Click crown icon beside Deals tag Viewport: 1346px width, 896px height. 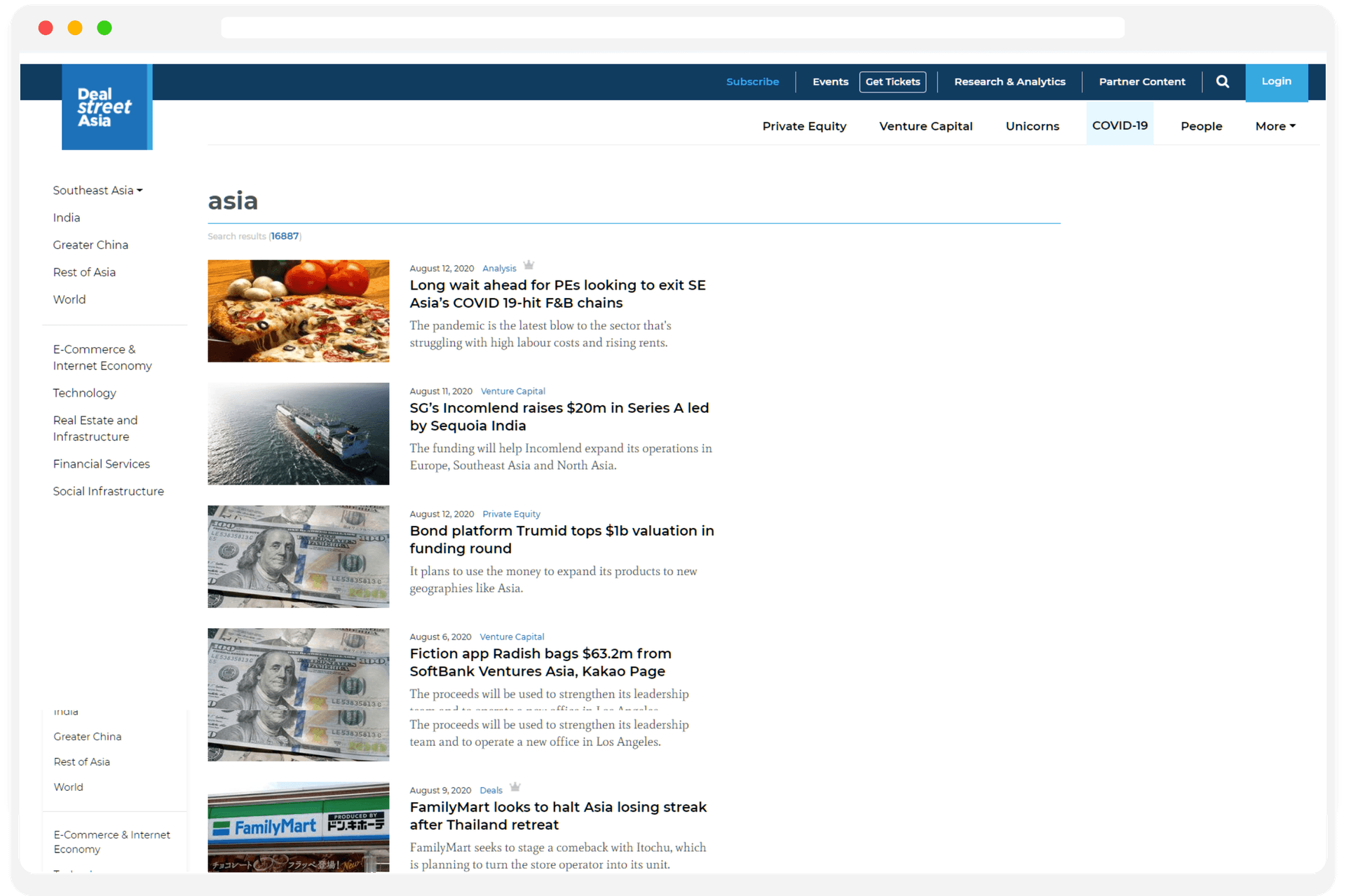(515, 787)
